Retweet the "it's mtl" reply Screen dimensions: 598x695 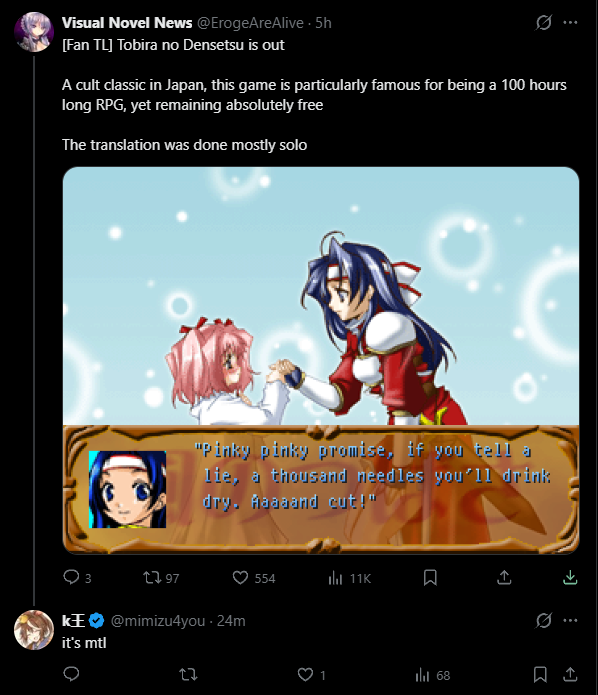click(x=188, y=675)
